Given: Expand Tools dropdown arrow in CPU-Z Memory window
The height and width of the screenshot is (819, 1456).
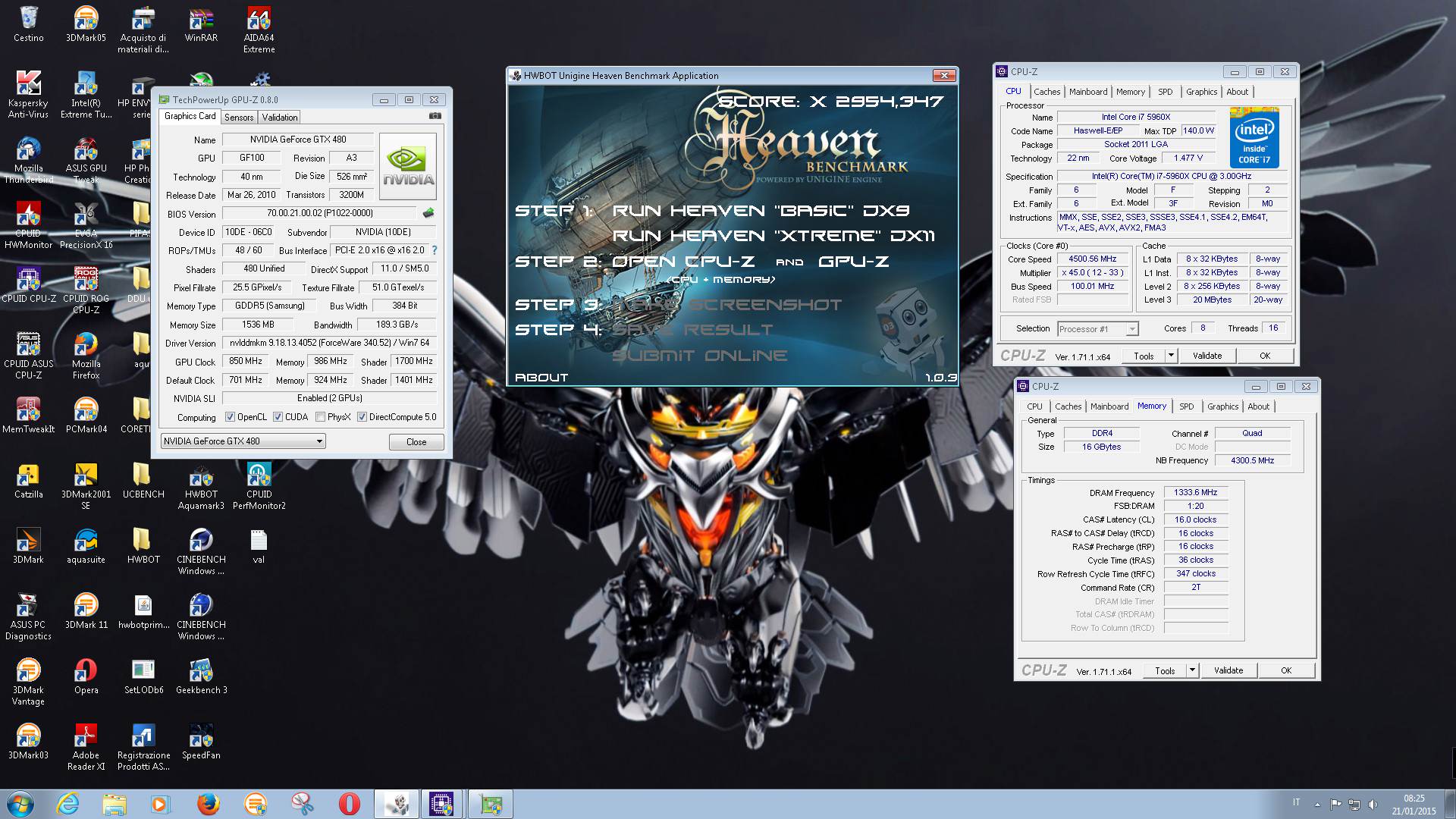Looking at the screenshot, I should [x=1192, y=670].
